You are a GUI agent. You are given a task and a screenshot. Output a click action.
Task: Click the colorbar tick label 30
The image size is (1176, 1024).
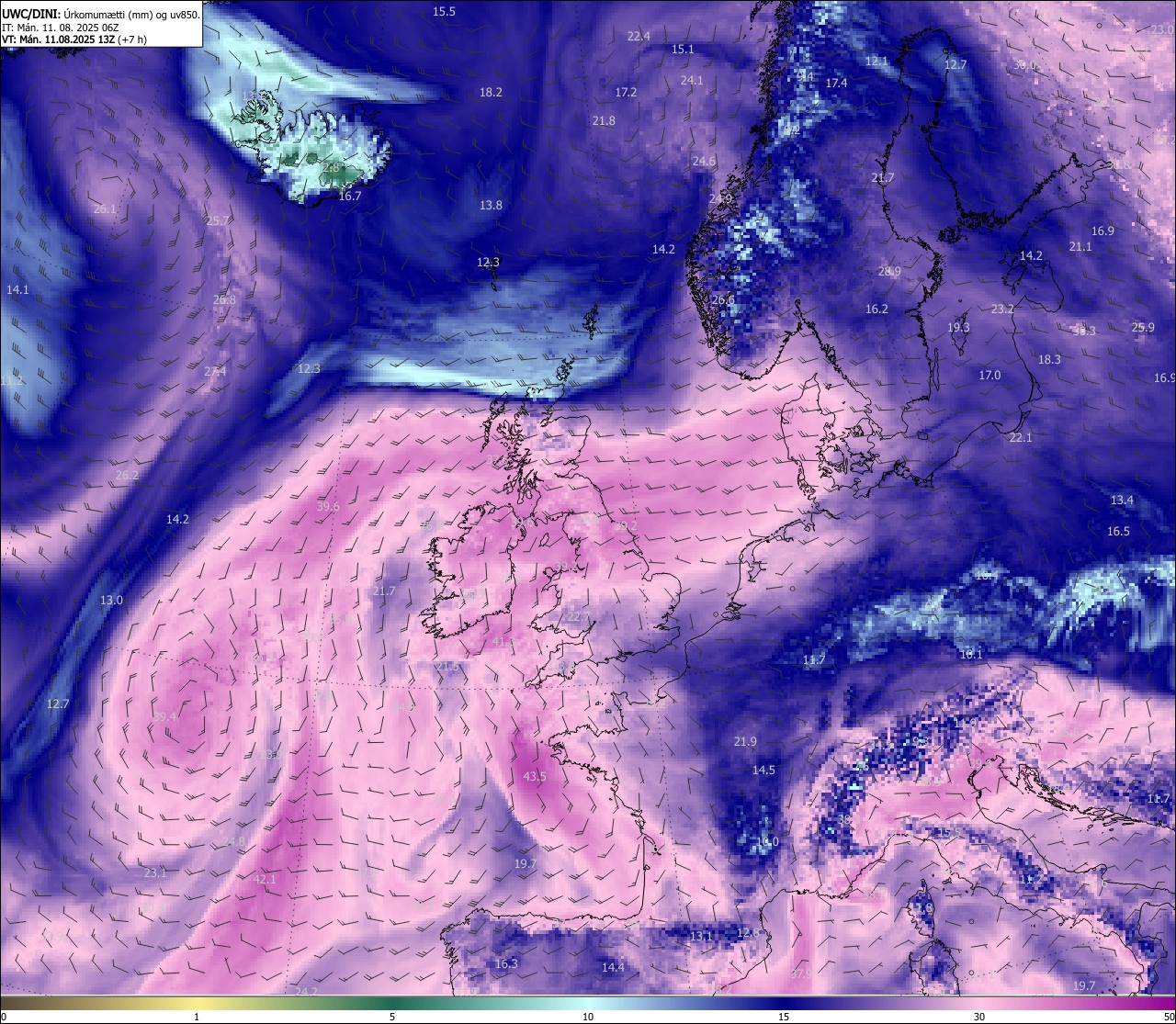click(979, 1017)
